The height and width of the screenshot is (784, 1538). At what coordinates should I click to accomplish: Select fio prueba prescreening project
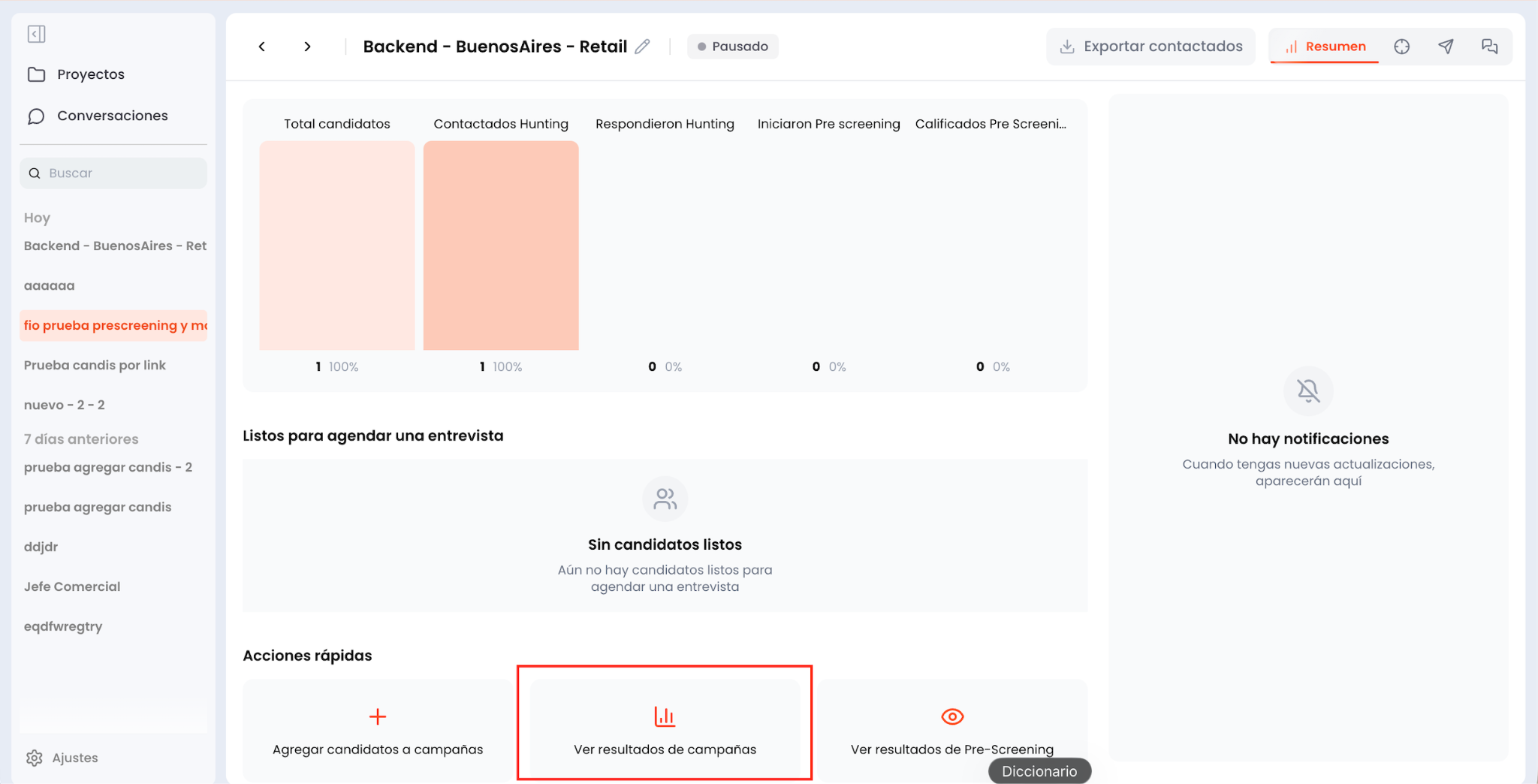(114, 325)
